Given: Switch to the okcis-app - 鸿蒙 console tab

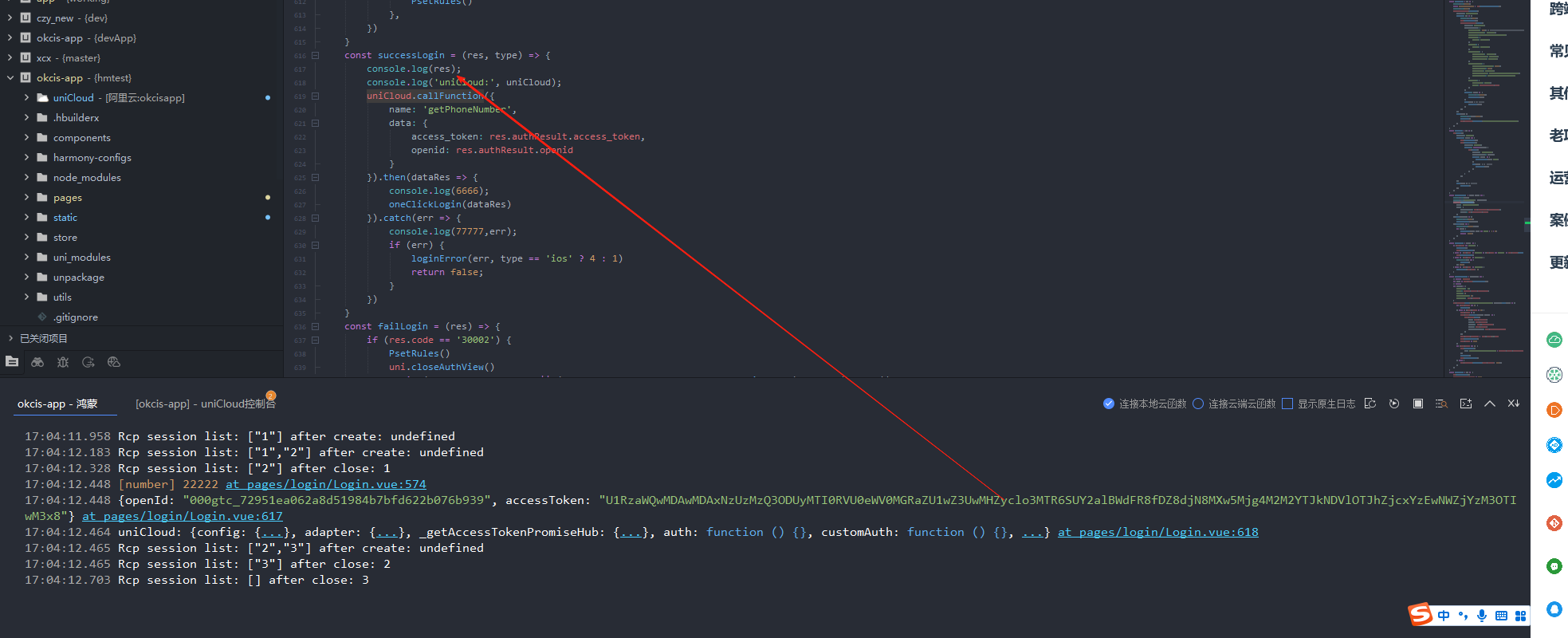Looking at the screenshot, I should coord(57,404).
